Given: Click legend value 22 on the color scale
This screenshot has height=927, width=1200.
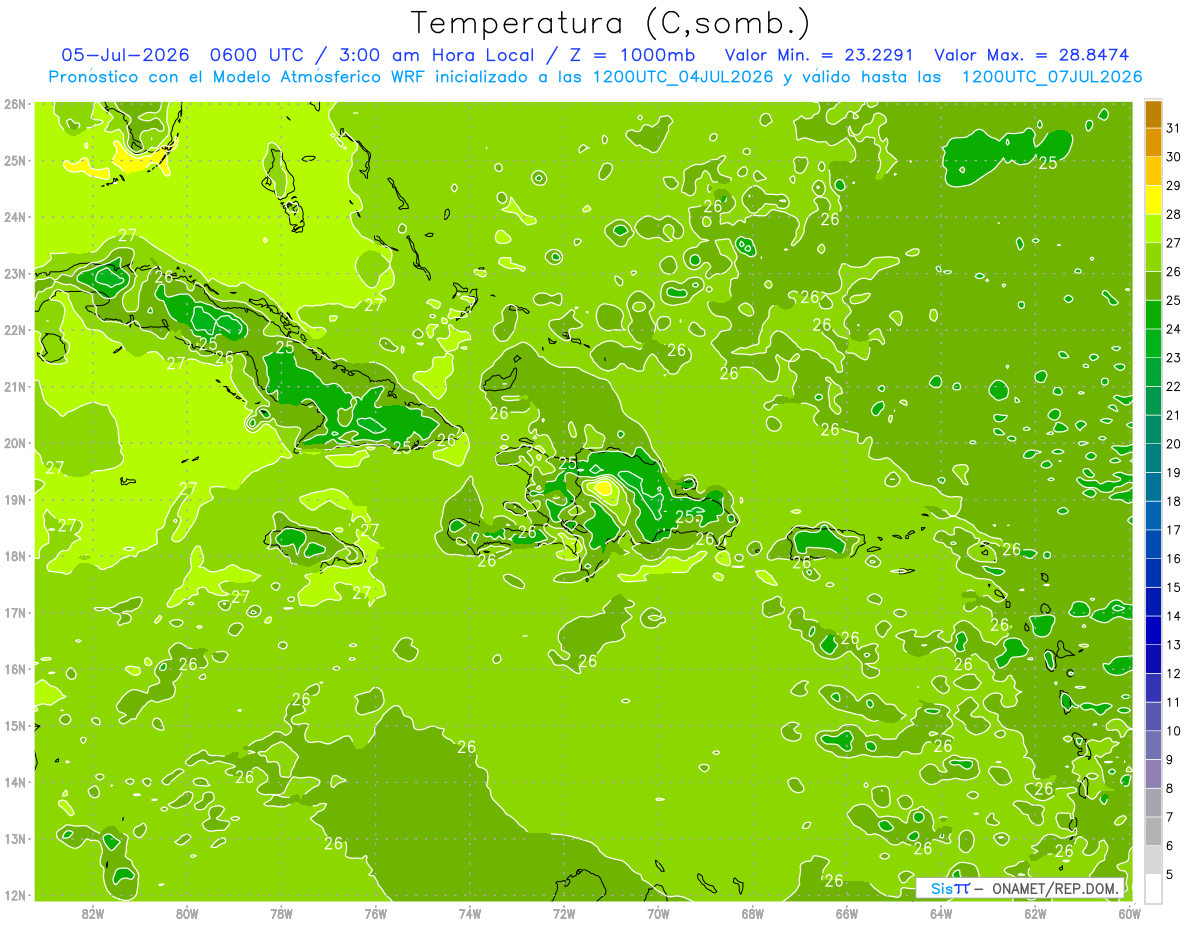Looking at the screenshot, I should coord(1173,386).
